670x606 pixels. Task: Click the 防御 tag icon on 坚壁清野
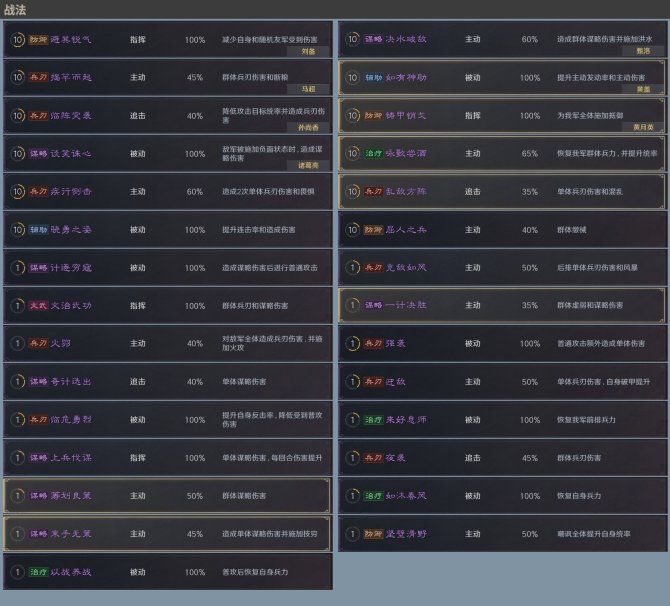coord(372,534)
